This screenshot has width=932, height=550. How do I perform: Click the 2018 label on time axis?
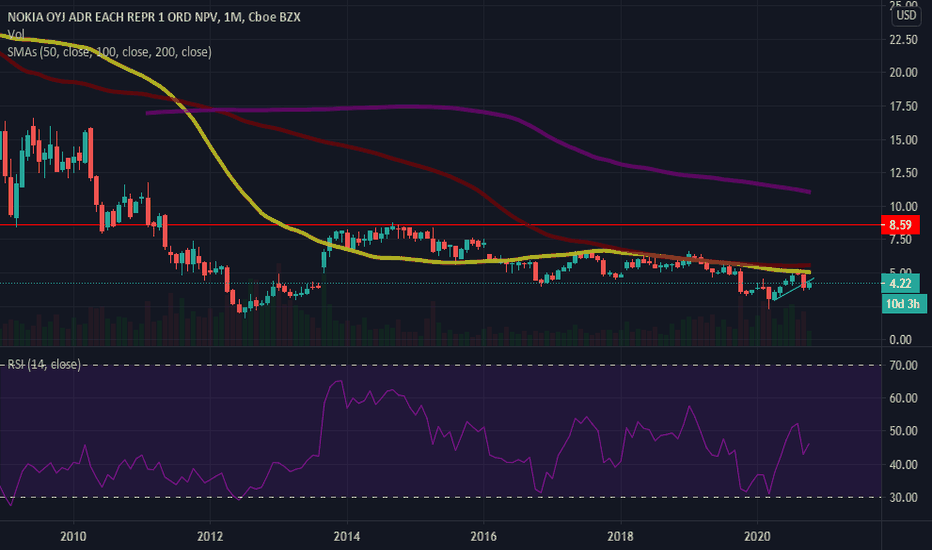(620, 536)
